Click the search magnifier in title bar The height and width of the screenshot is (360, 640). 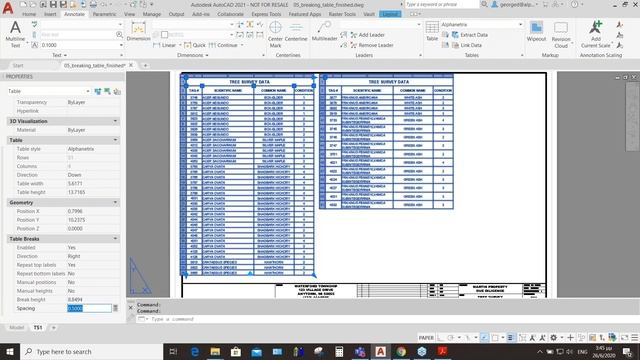click(x=484, y=4)
